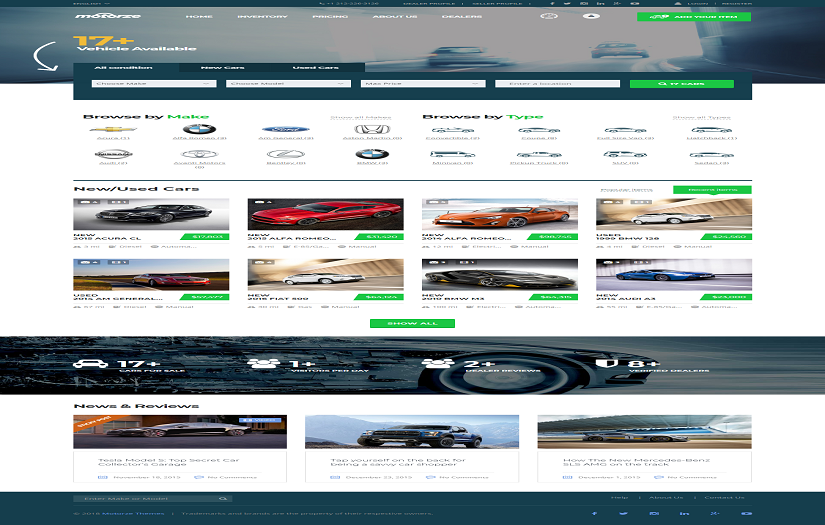The image size is (825, 525).
Task: Open the Dealers menu item
Action: pyautogui.click(x=462, y=16)
